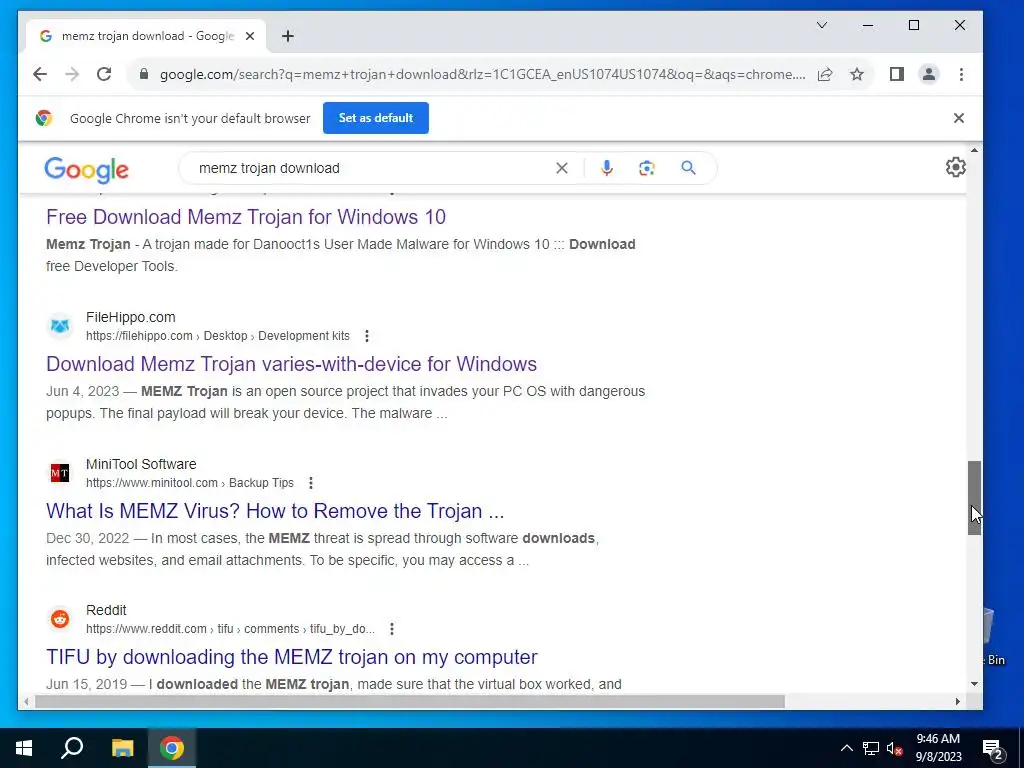Click horizontal scrollbar right arrow
This screenshot has width=1024, height=768.
[x=957, y=702]
